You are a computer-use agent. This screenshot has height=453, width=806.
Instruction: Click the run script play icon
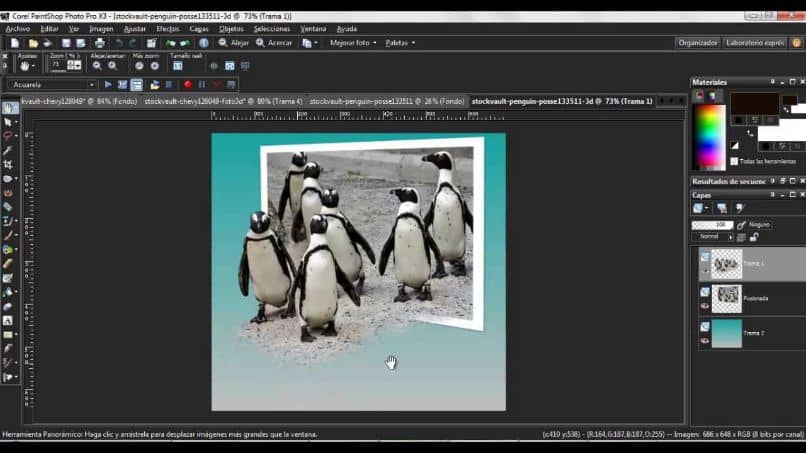[108, 85]
